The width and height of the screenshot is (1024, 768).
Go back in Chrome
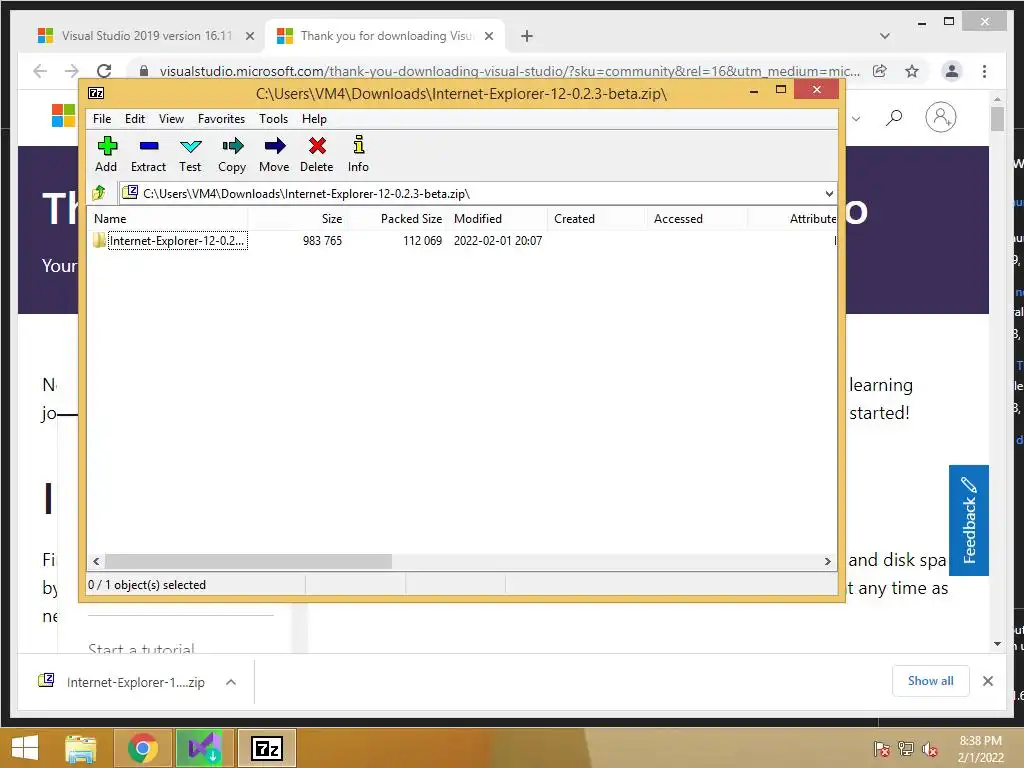point(40,71)
